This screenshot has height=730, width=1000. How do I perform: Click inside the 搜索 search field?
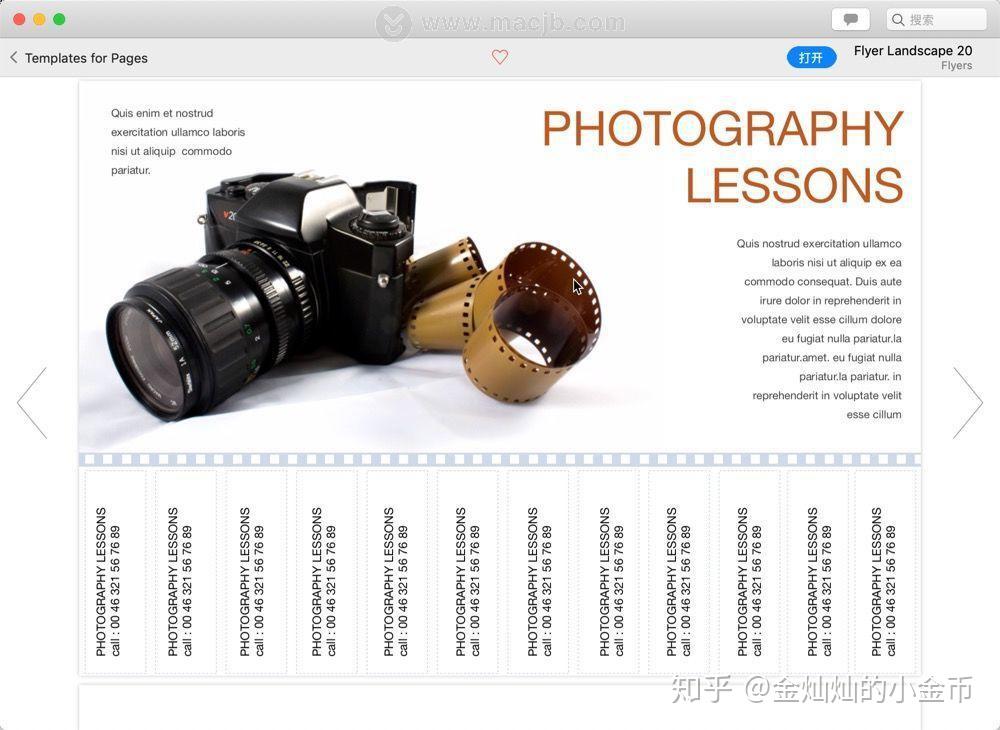coord(938,19)
